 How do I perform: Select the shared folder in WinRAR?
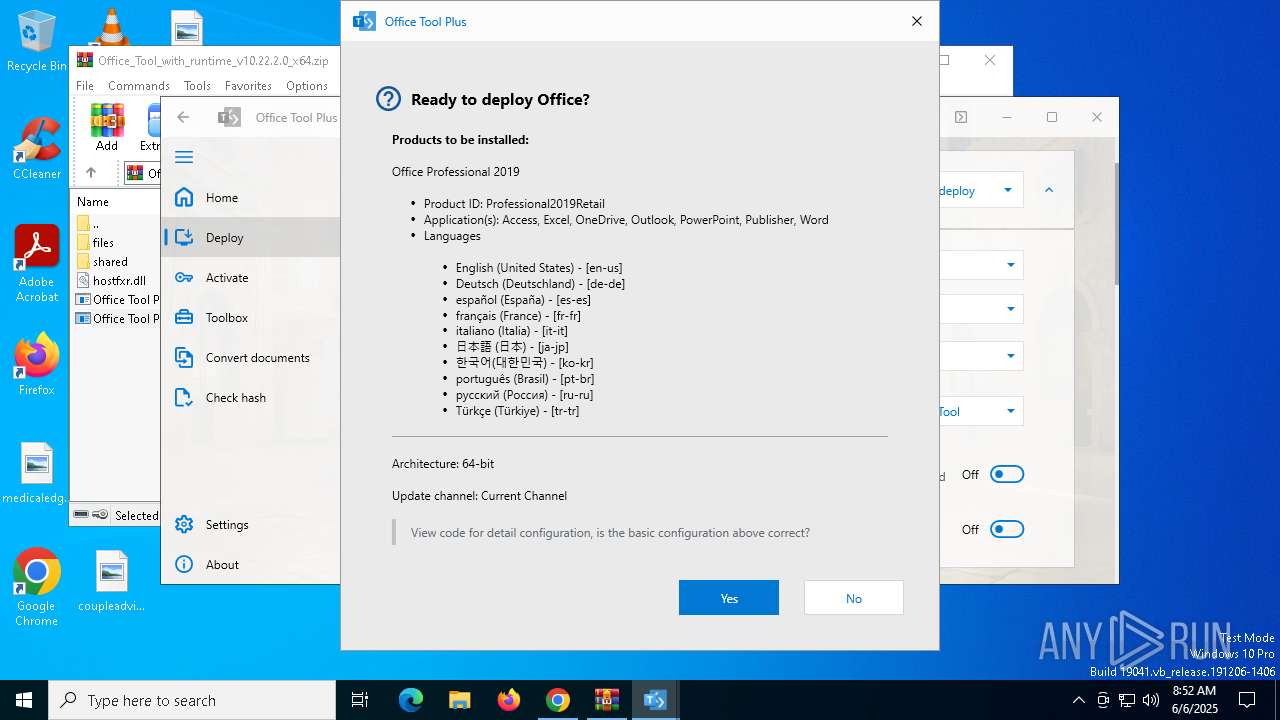110,262
